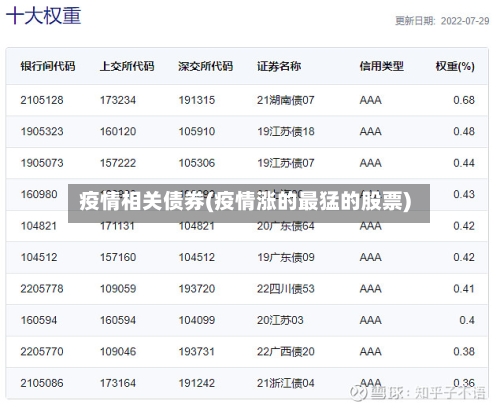The image size is (500, 408).
Task: Click weight value 0.44
Action: (464, 163)
